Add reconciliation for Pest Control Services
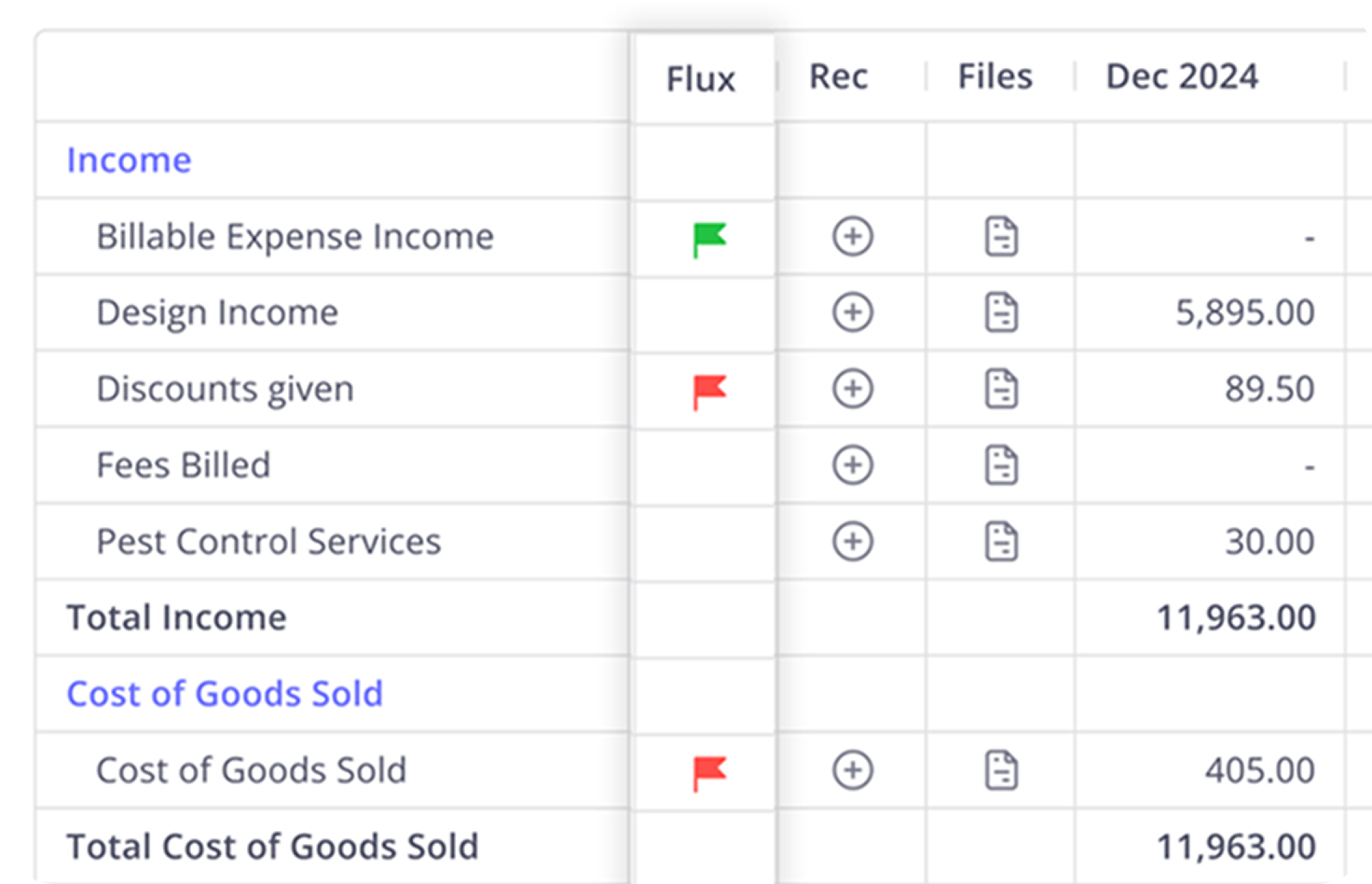 [x=853, y=542]
